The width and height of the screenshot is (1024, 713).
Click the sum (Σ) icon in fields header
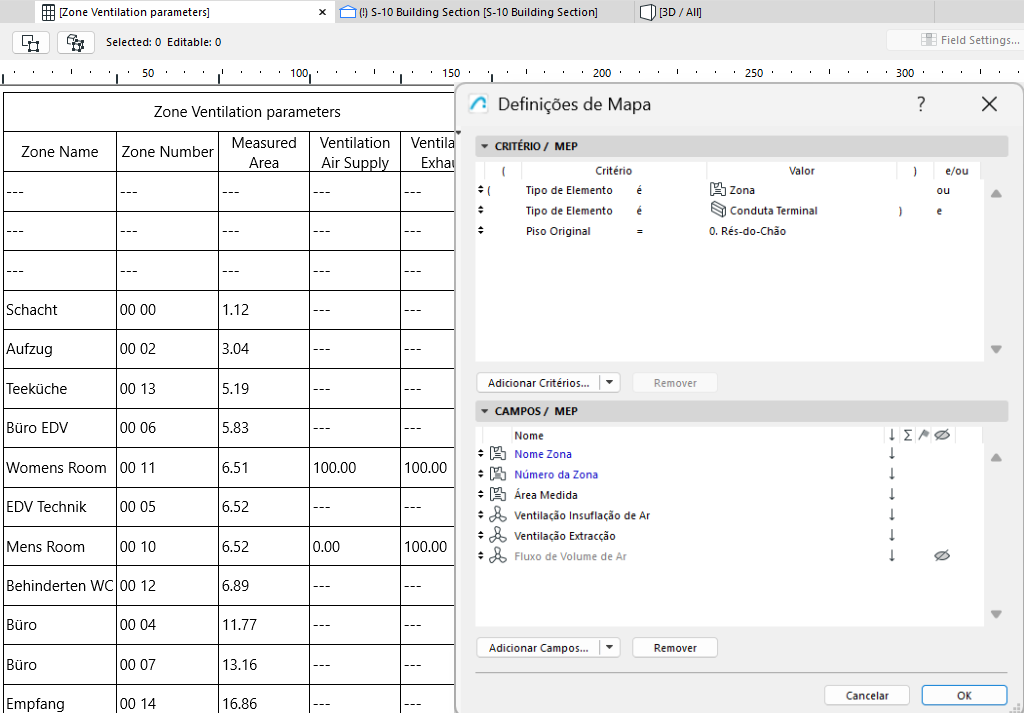click(908, 435)
